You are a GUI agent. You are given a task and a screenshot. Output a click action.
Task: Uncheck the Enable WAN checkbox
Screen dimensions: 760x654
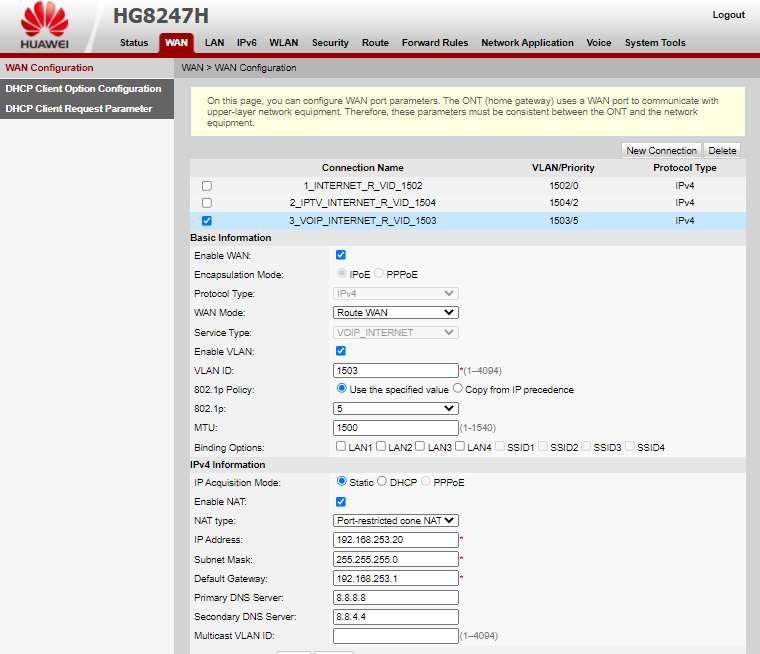341,256
